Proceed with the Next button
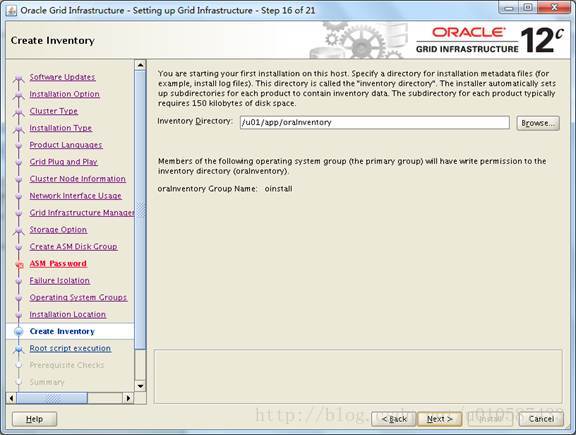 [x=439, y=419]
